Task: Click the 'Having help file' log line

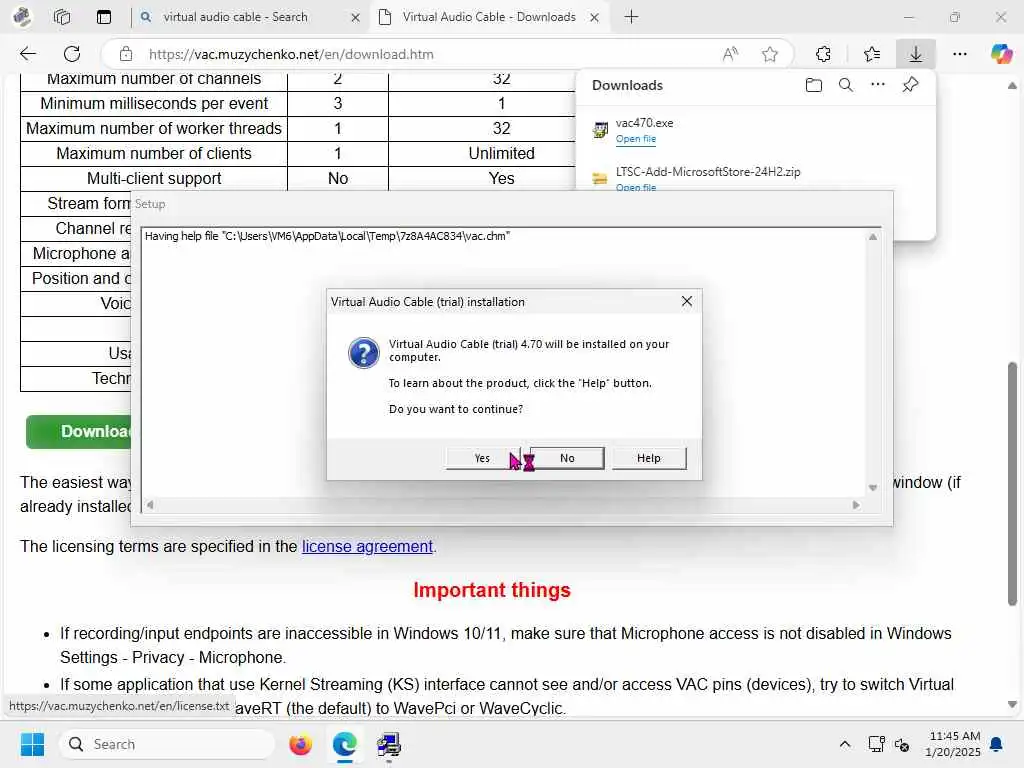Action: 327,236
